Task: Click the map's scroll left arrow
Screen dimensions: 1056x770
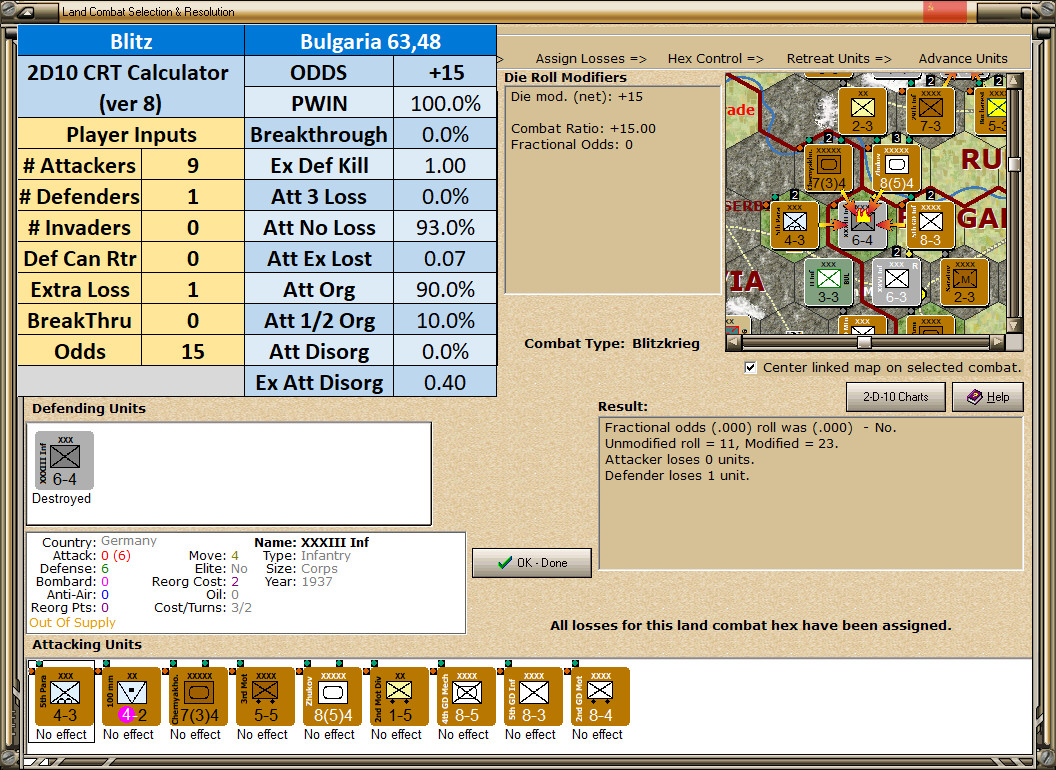Action: coord(733,342)
